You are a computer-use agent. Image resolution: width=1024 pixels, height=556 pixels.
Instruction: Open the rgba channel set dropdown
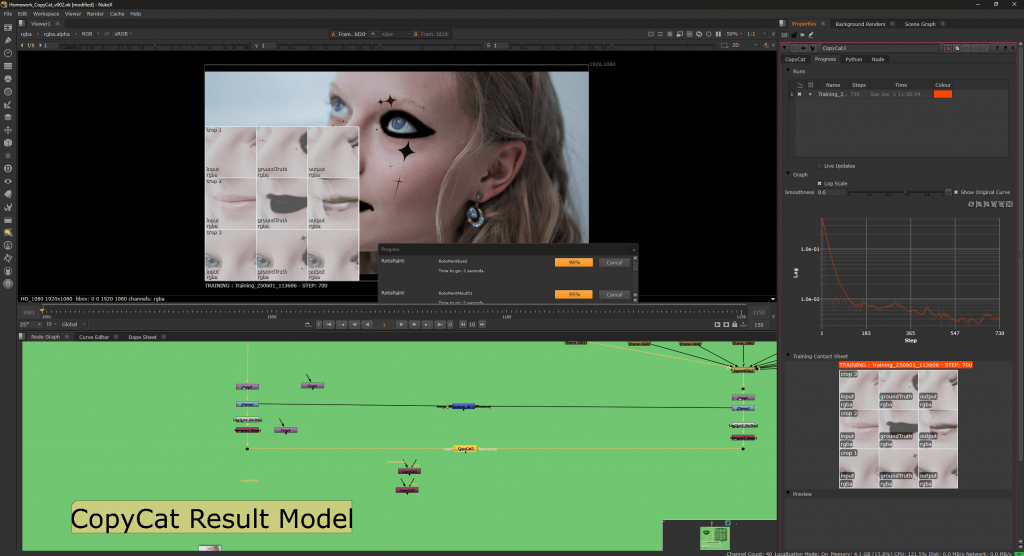[28, 34]
